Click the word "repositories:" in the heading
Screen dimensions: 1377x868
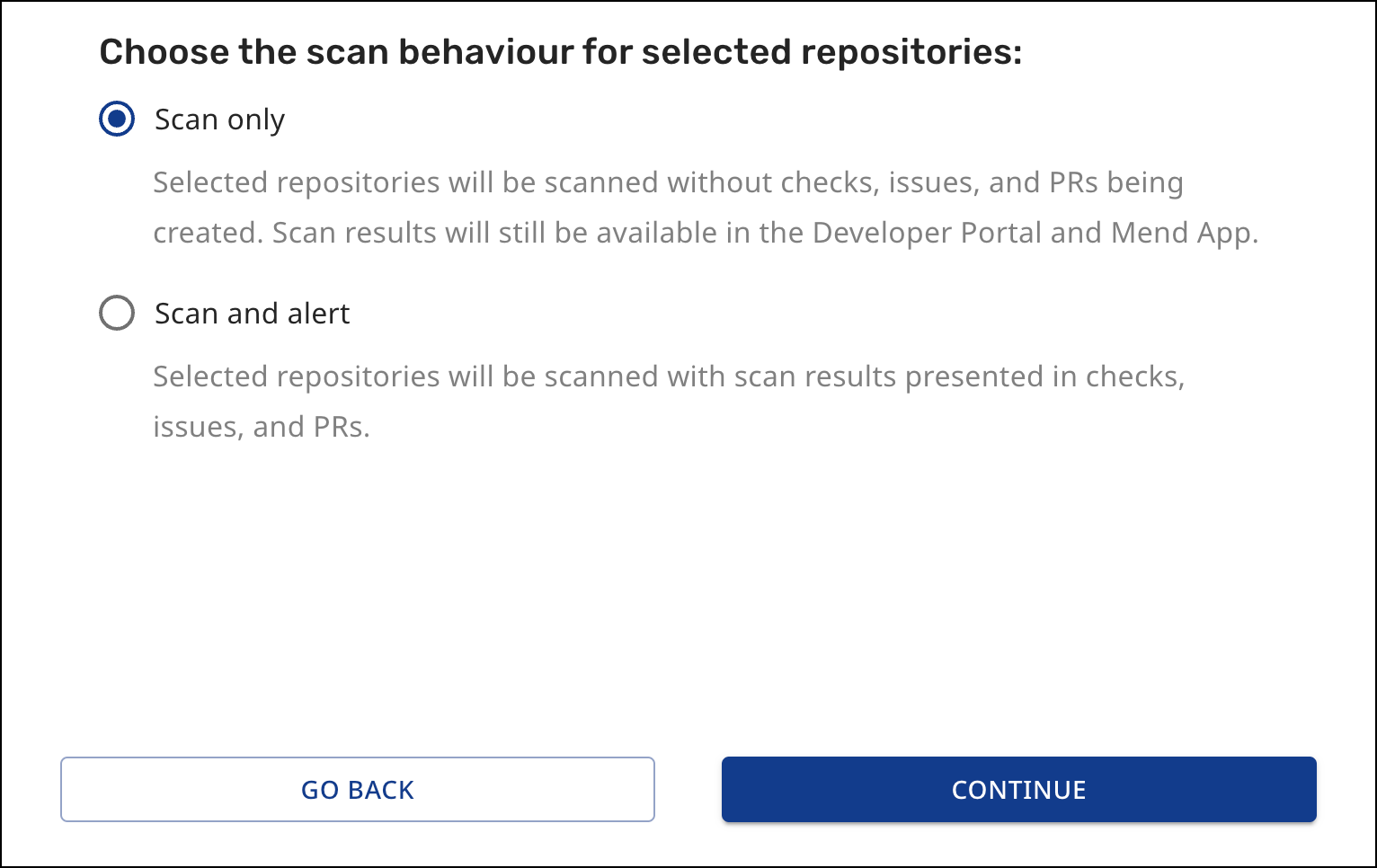coord(911,52)
